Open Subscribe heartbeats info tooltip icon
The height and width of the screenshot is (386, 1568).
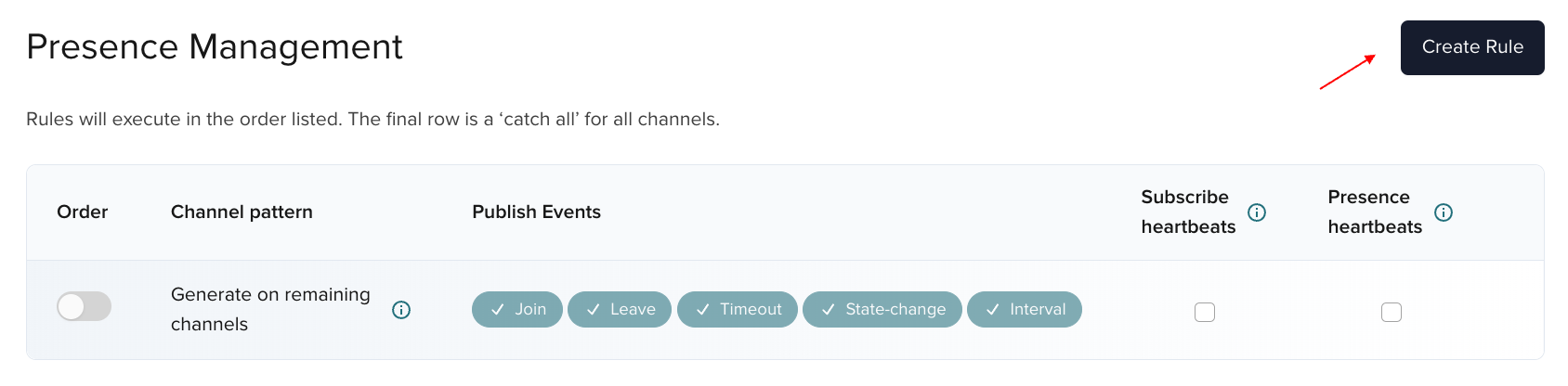pyautogui.click(x=1257, y=212)
